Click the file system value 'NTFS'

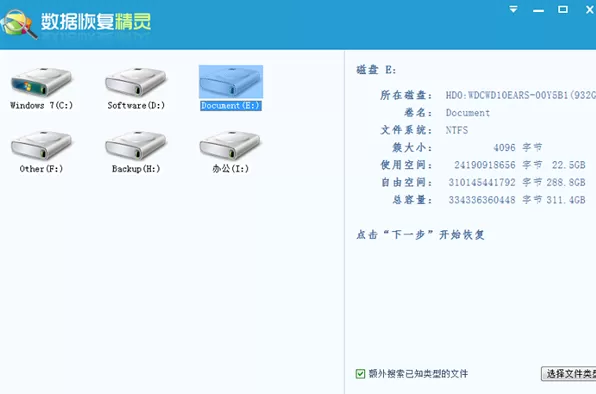point(457,130)
